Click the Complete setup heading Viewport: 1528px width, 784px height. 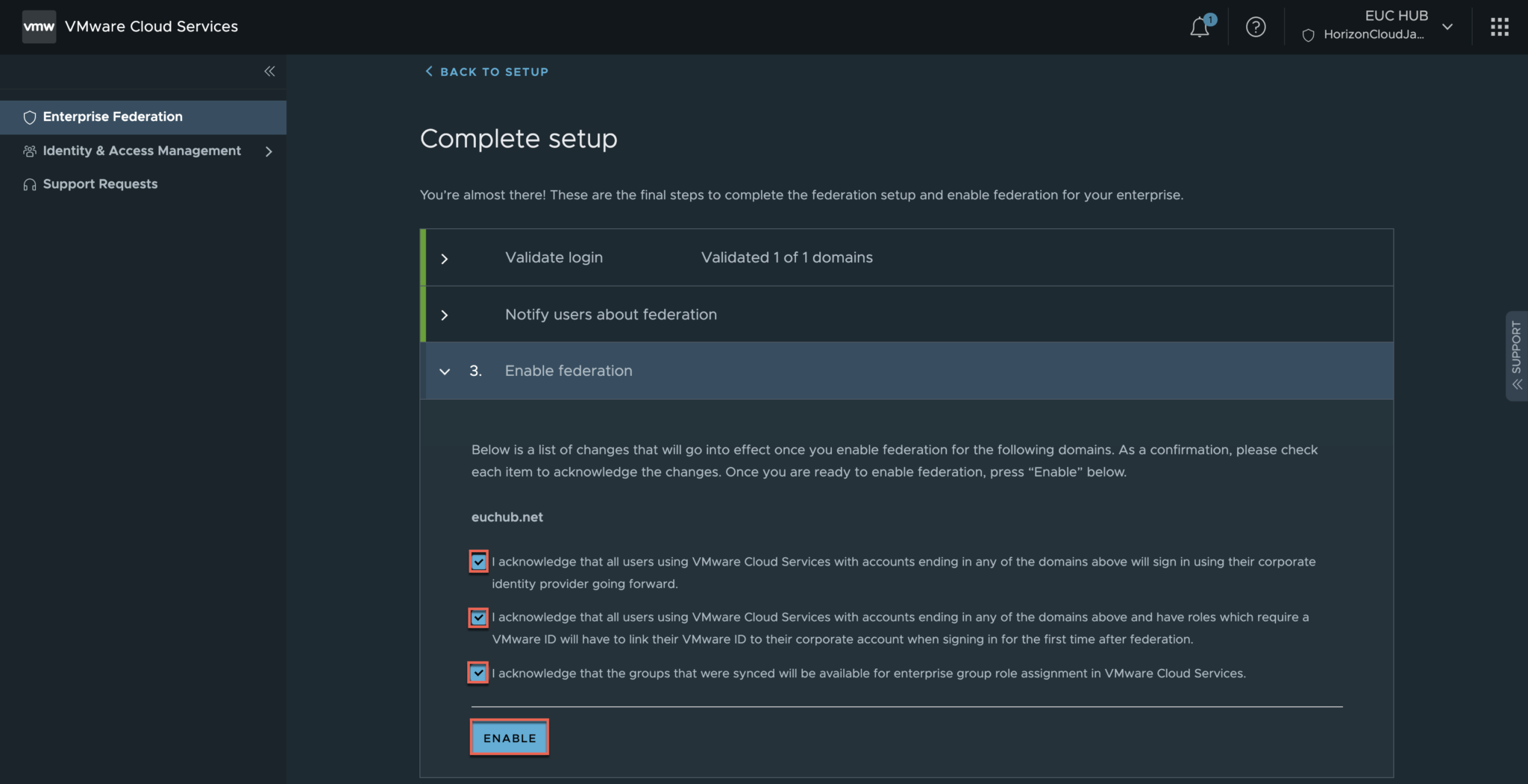click(x=519, y=139)
